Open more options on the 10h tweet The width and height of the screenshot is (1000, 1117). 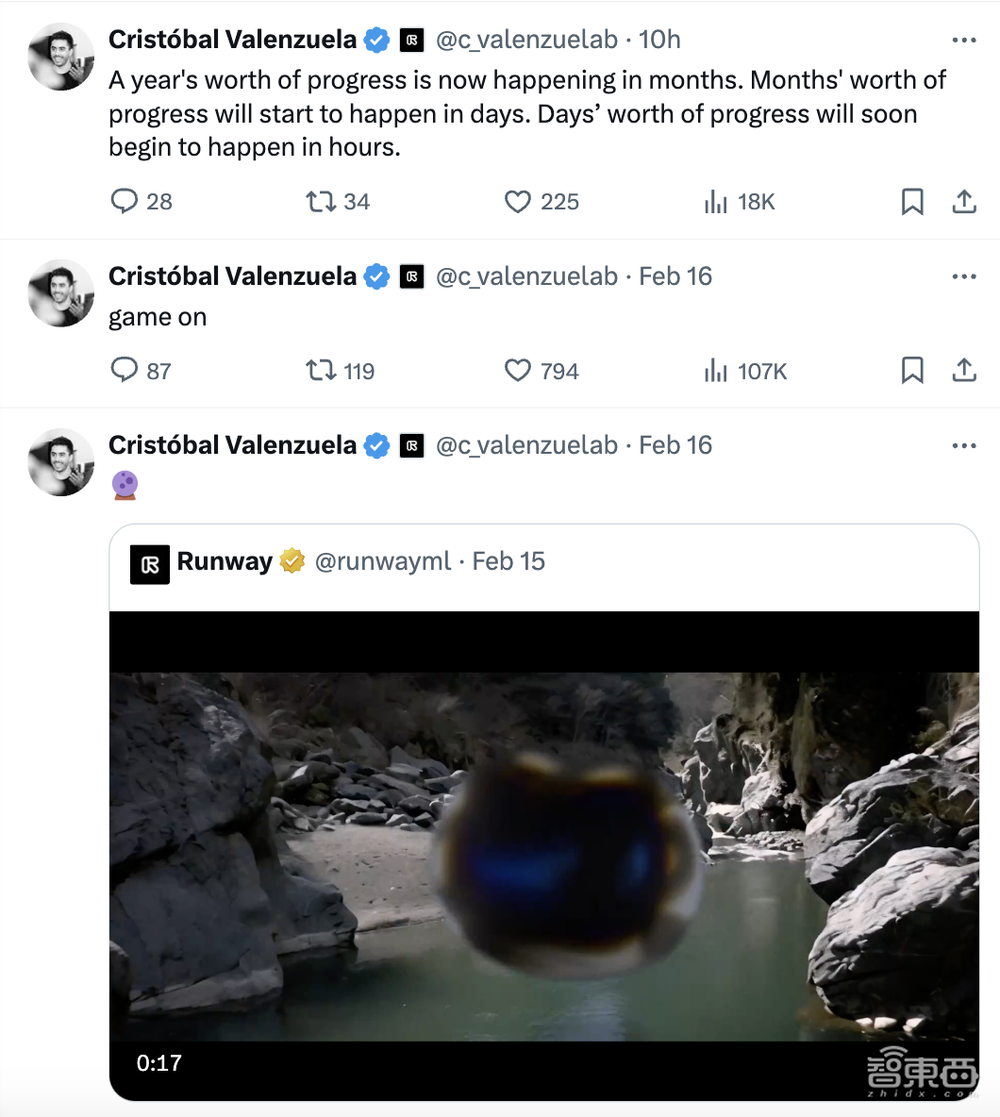pos(964,40)
